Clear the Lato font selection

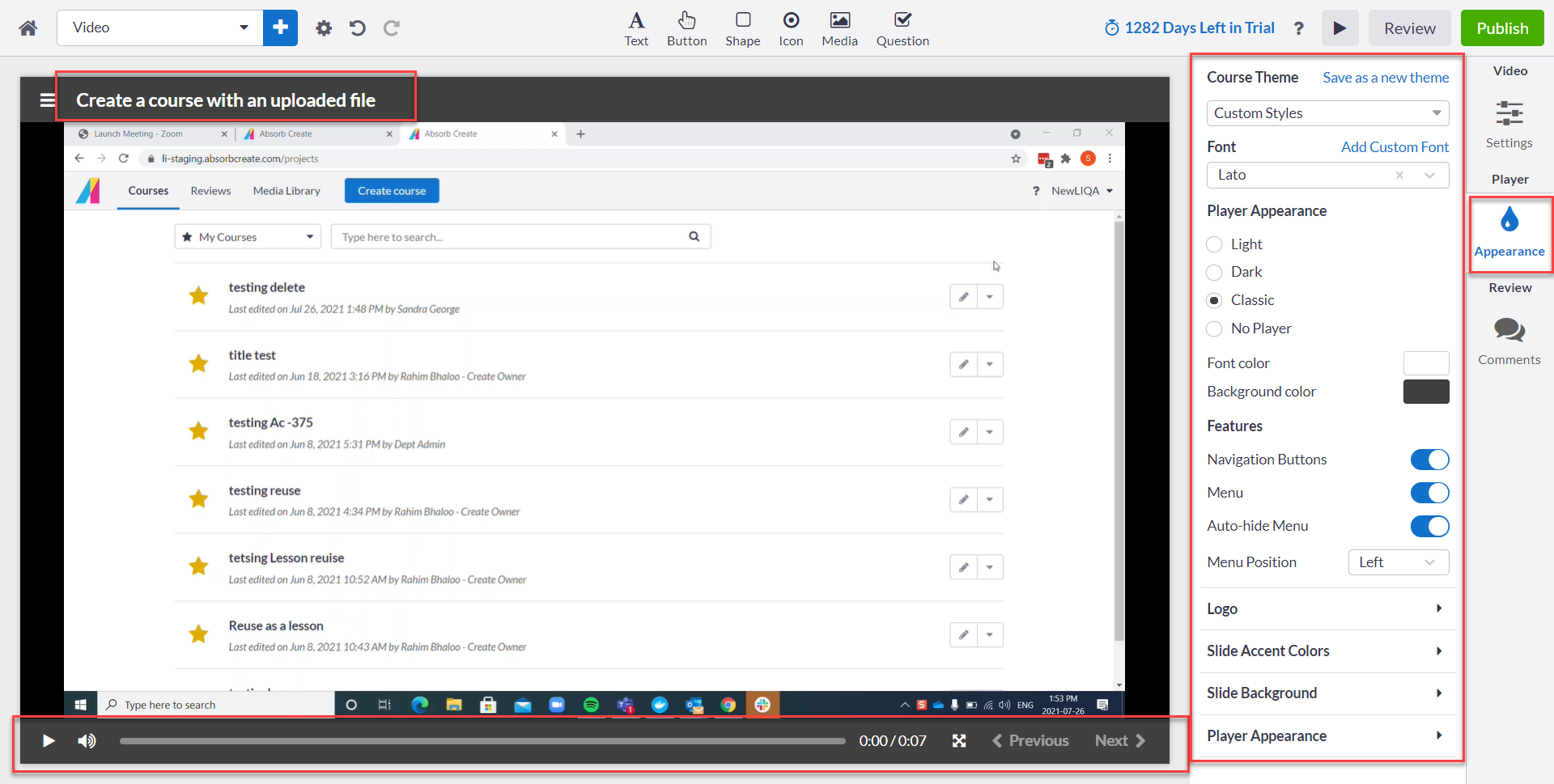pos(1399,175)
